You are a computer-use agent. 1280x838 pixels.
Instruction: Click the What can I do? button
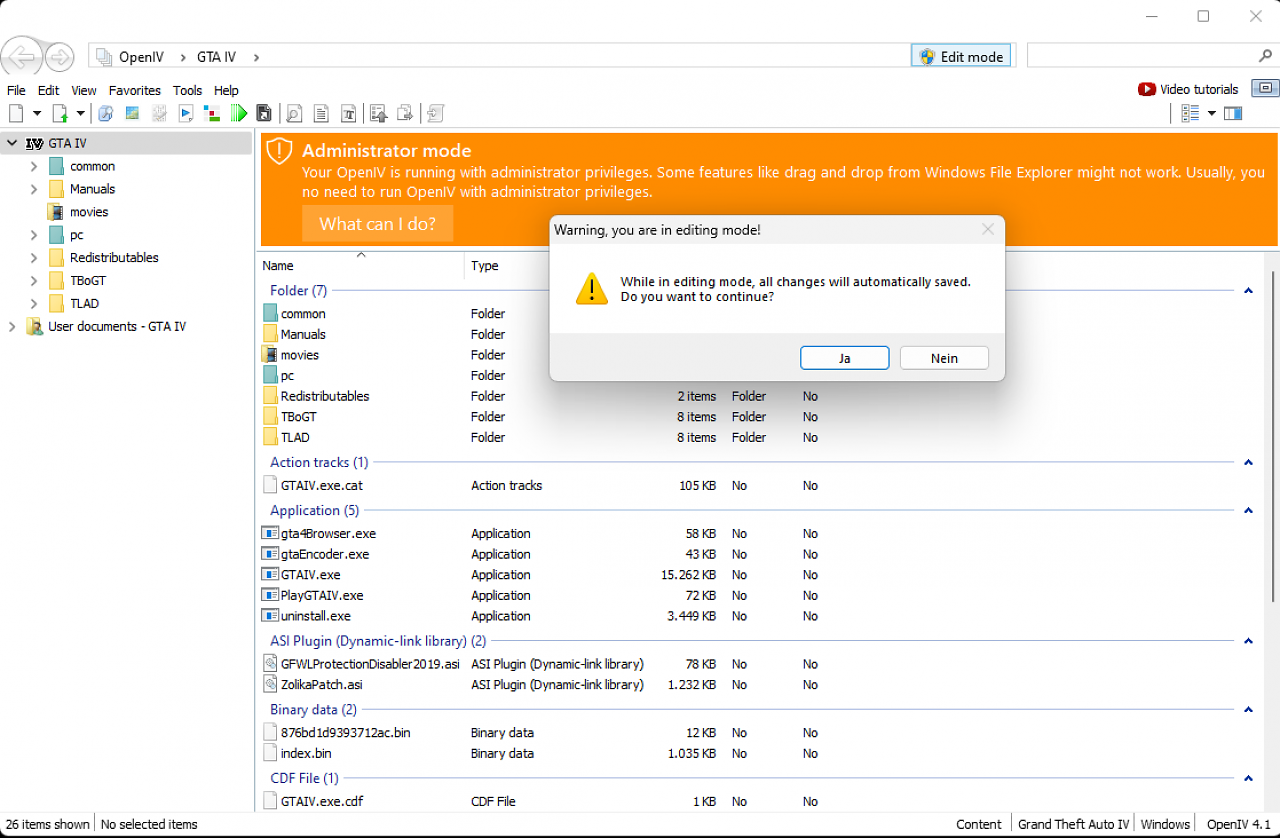pyautogui.click(x=377, y=224)
